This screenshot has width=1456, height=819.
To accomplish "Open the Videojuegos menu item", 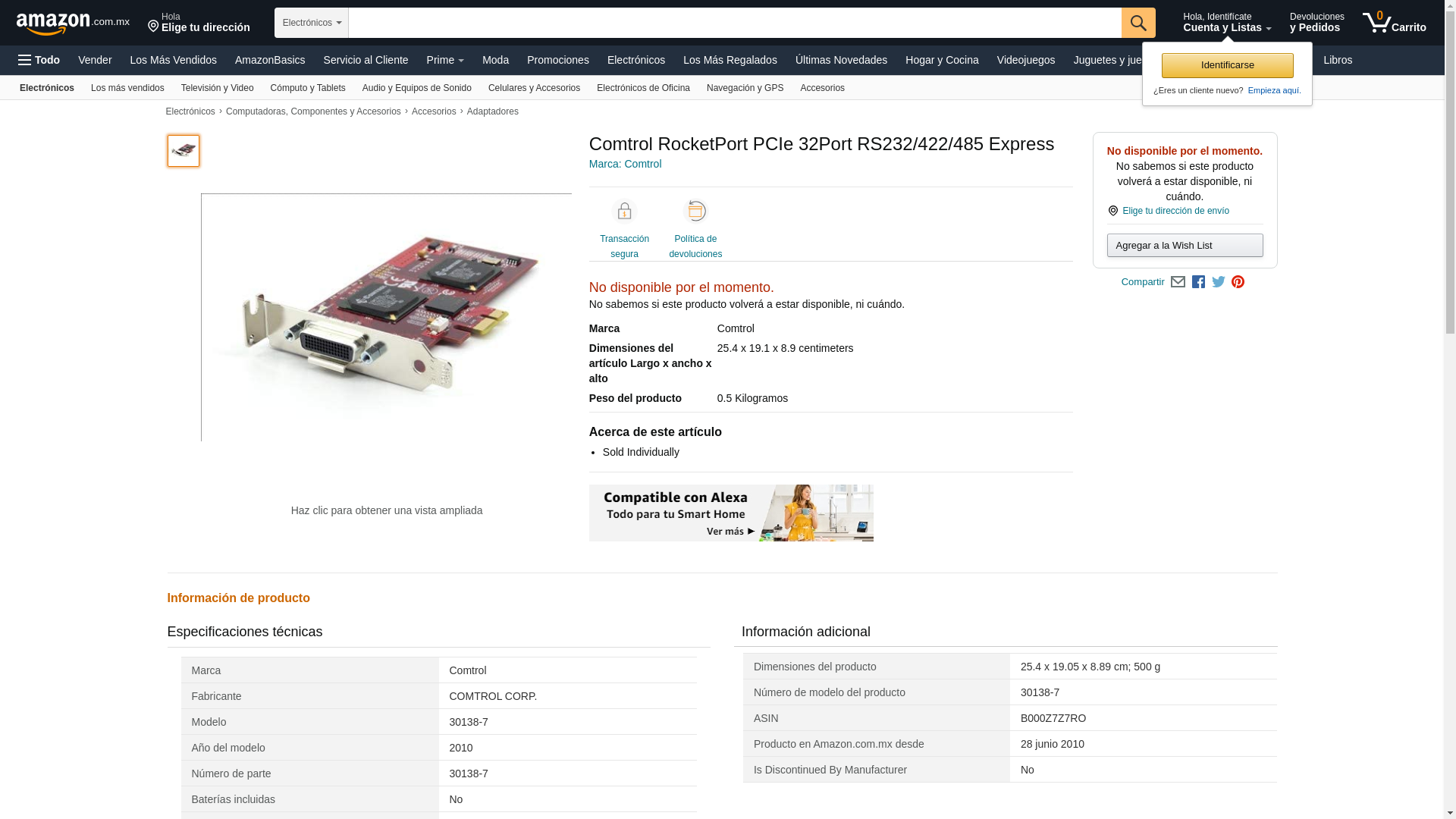I will point(1025,60).
